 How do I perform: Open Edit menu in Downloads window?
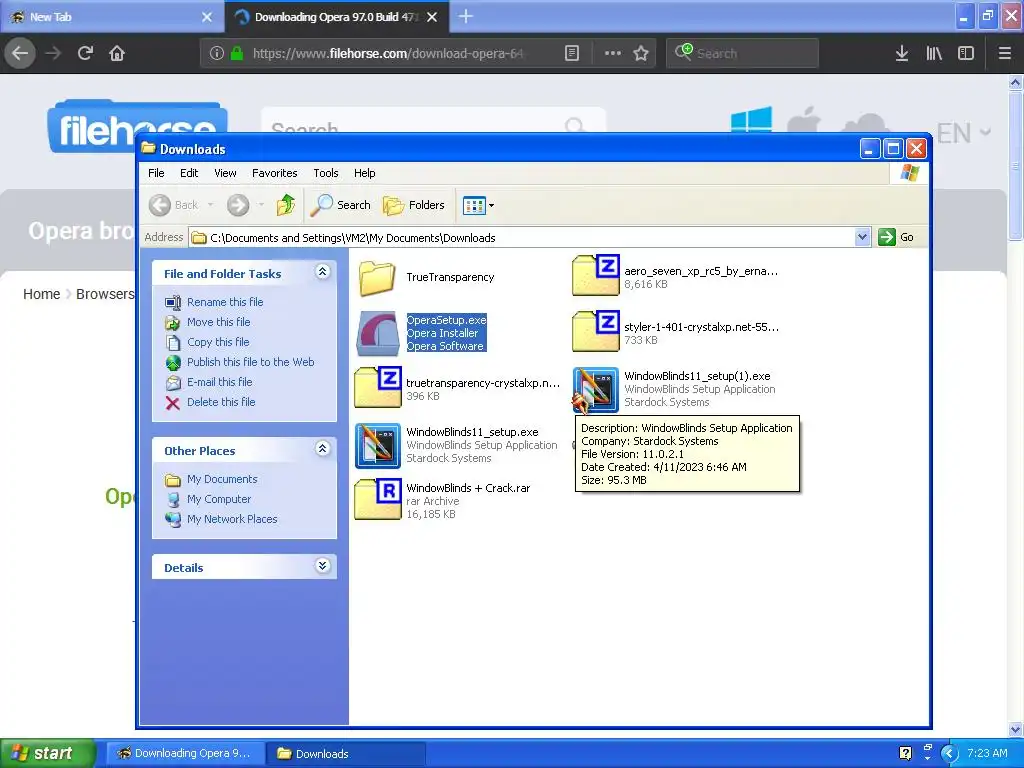coord(189,173)
